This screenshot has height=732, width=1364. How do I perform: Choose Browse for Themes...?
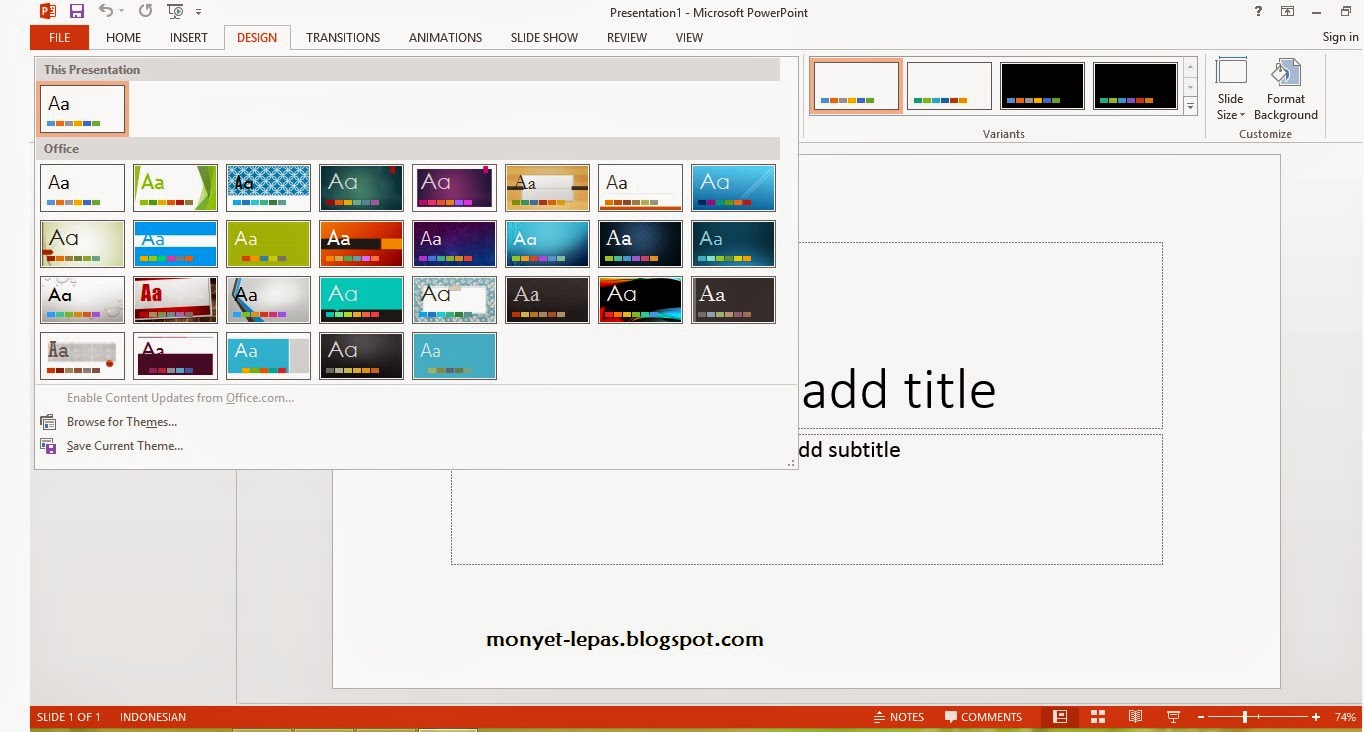(122, 422)
